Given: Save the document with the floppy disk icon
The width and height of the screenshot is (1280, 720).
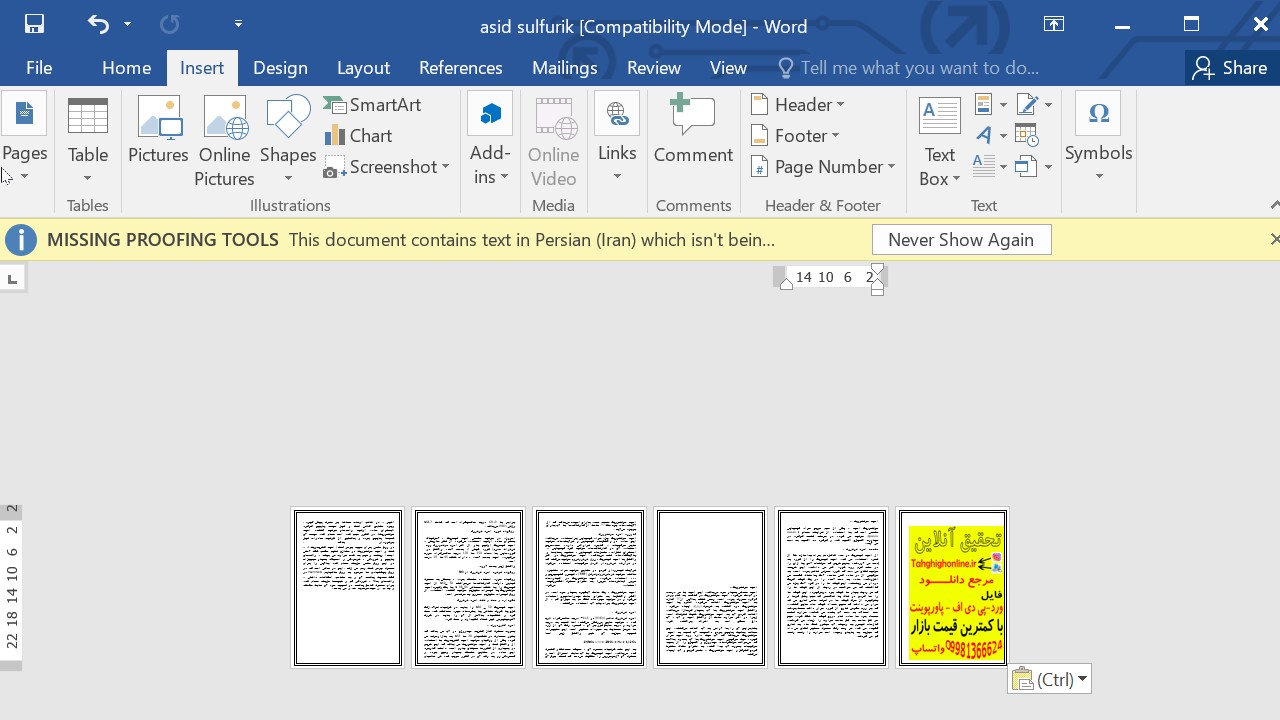Looking at the screenshot, I should coord(35,24).
